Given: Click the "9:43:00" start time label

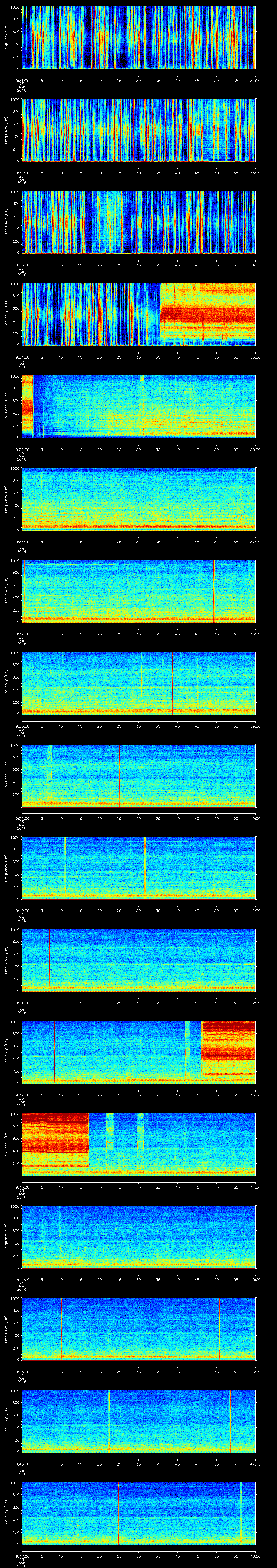Looking at the screenshot, I should coord(22,1187).
